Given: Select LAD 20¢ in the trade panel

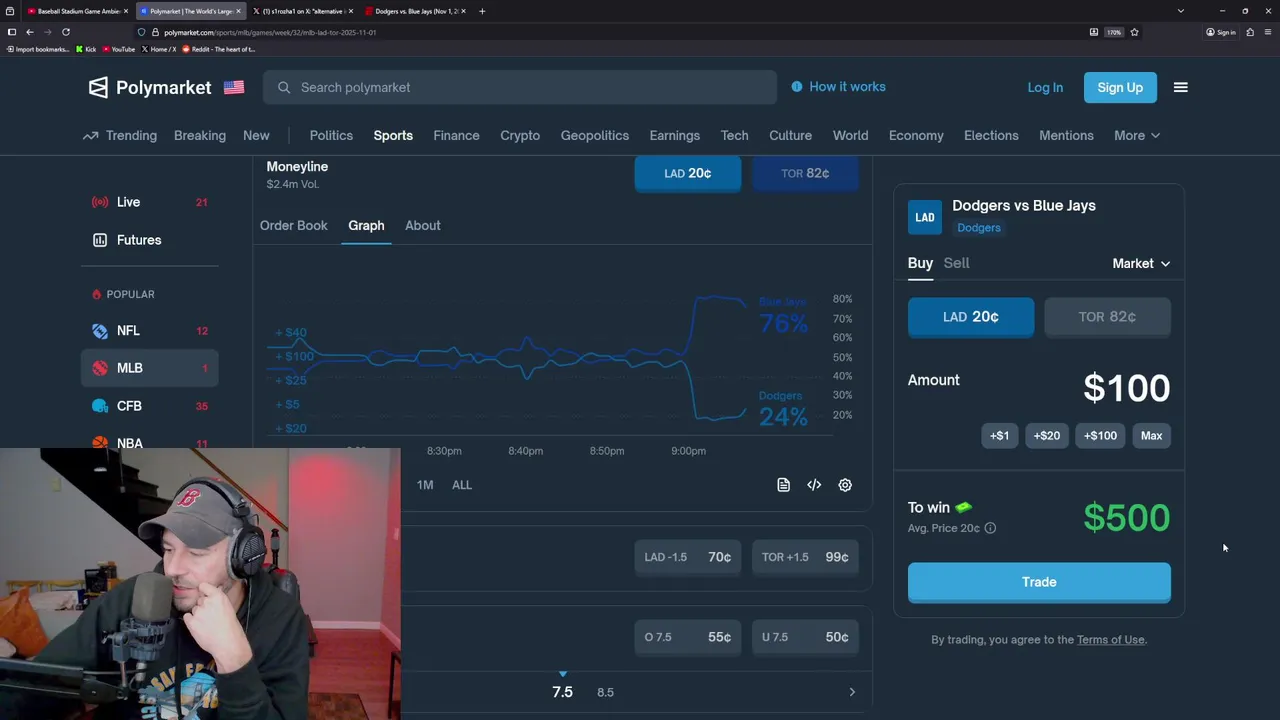Looking at the screenshot, I should 971,317.
